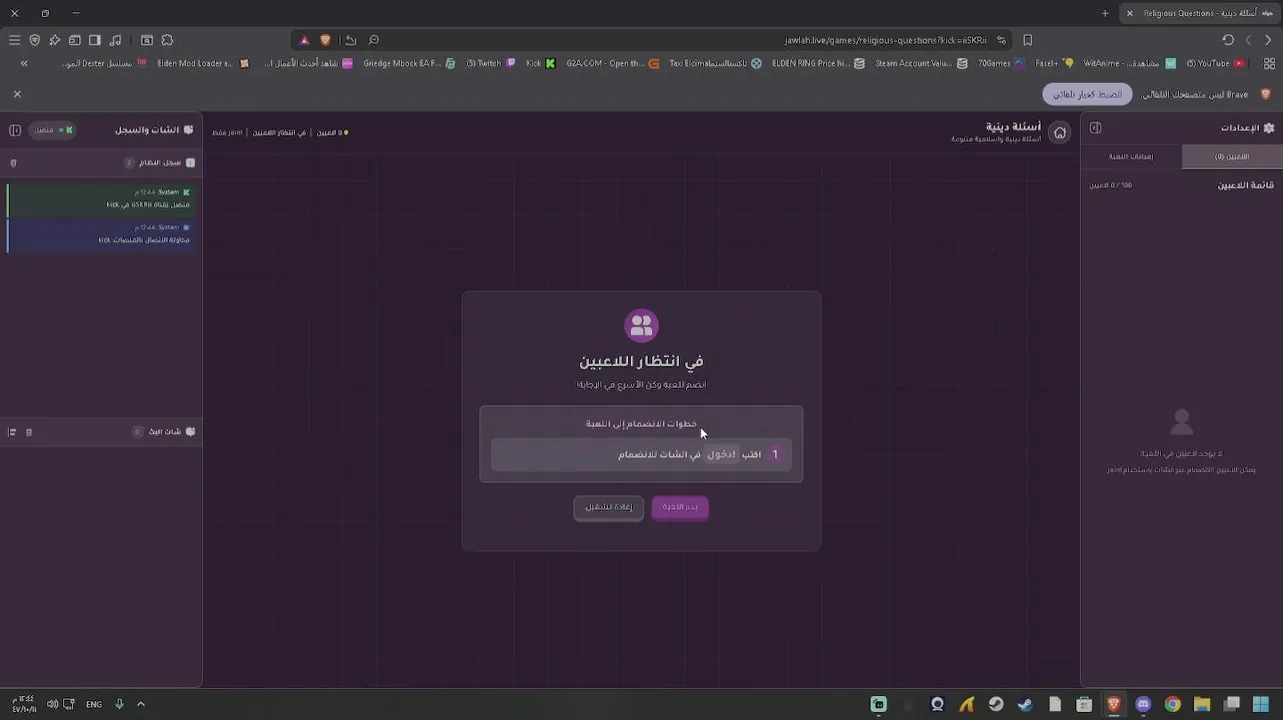Open the WitAnime bookmark
The image size is (1283, 720).
coord(1130,63)
